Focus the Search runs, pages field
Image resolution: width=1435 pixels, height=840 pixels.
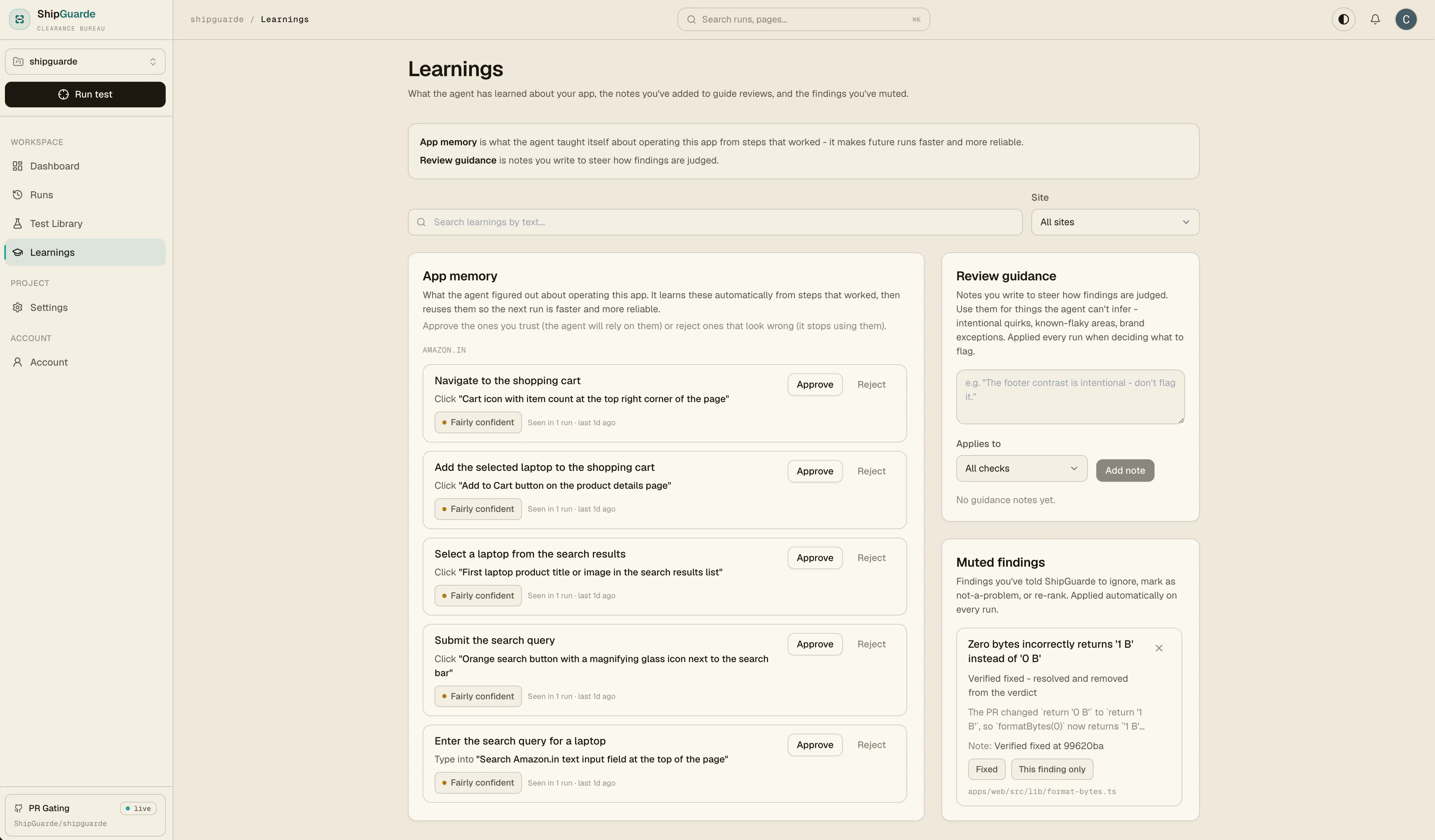pos(803,19)
